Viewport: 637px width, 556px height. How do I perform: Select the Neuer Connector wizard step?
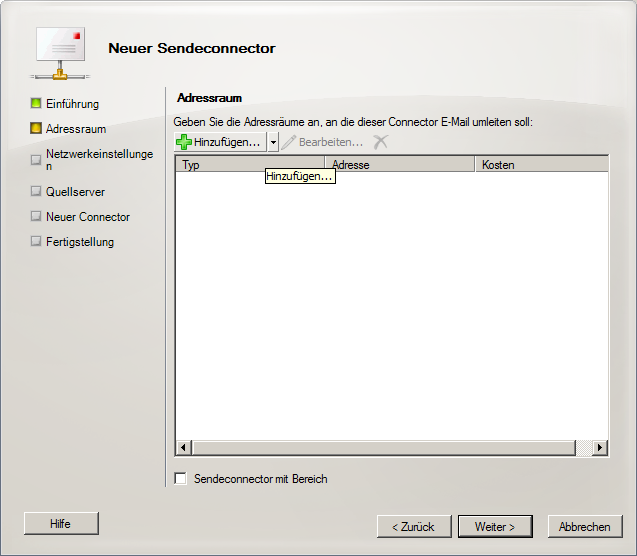click(88, 217)
